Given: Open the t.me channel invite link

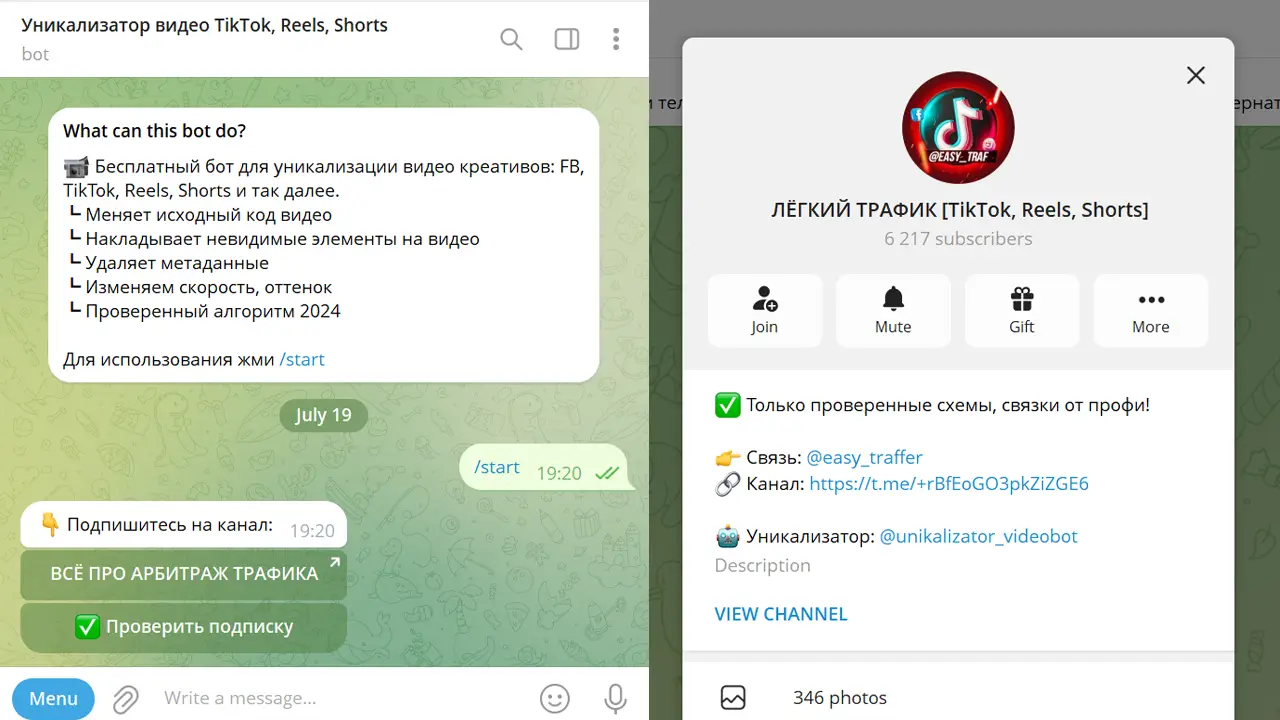Looking at the screenshot, I should 949,484.
